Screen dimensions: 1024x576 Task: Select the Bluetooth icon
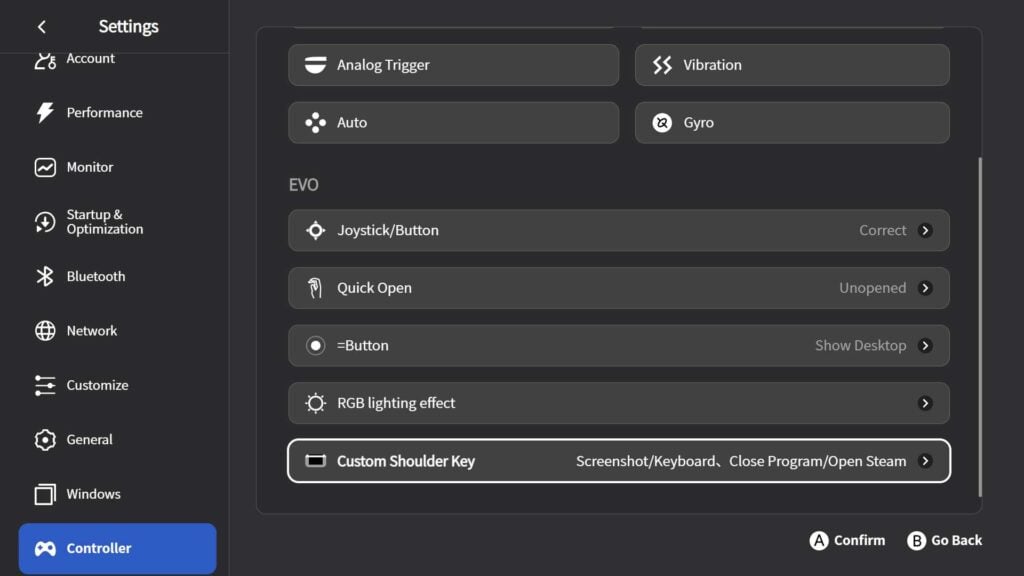click(x=44, y=276)
